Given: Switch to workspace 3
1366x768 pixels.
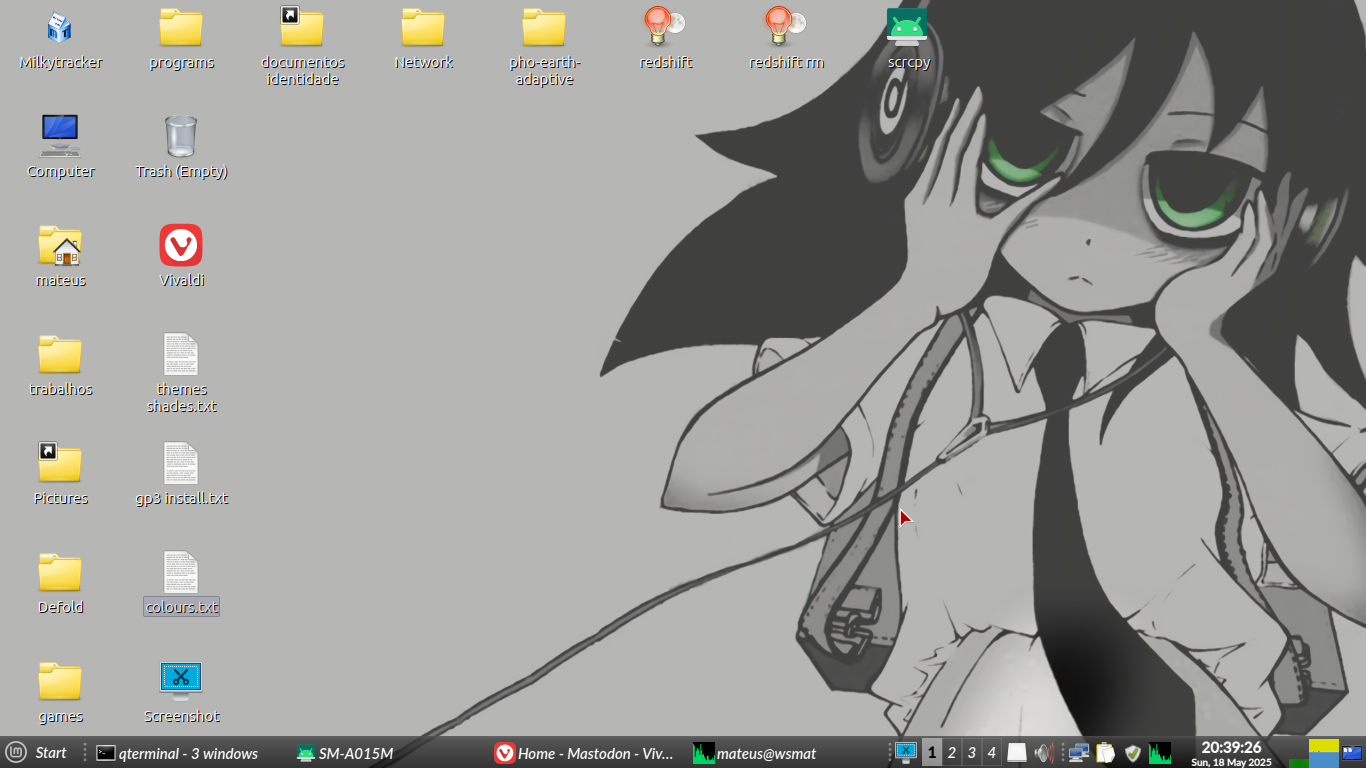Looking at the screenshot, I should [x=971, y=753].
